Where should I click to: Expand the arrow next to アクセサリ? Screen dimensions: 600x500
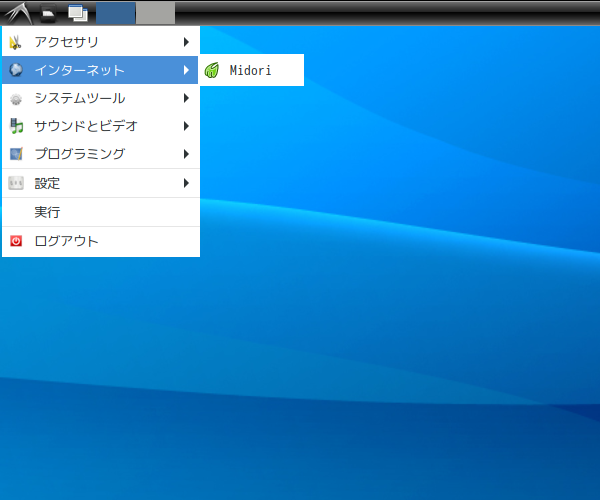(186, 42)
